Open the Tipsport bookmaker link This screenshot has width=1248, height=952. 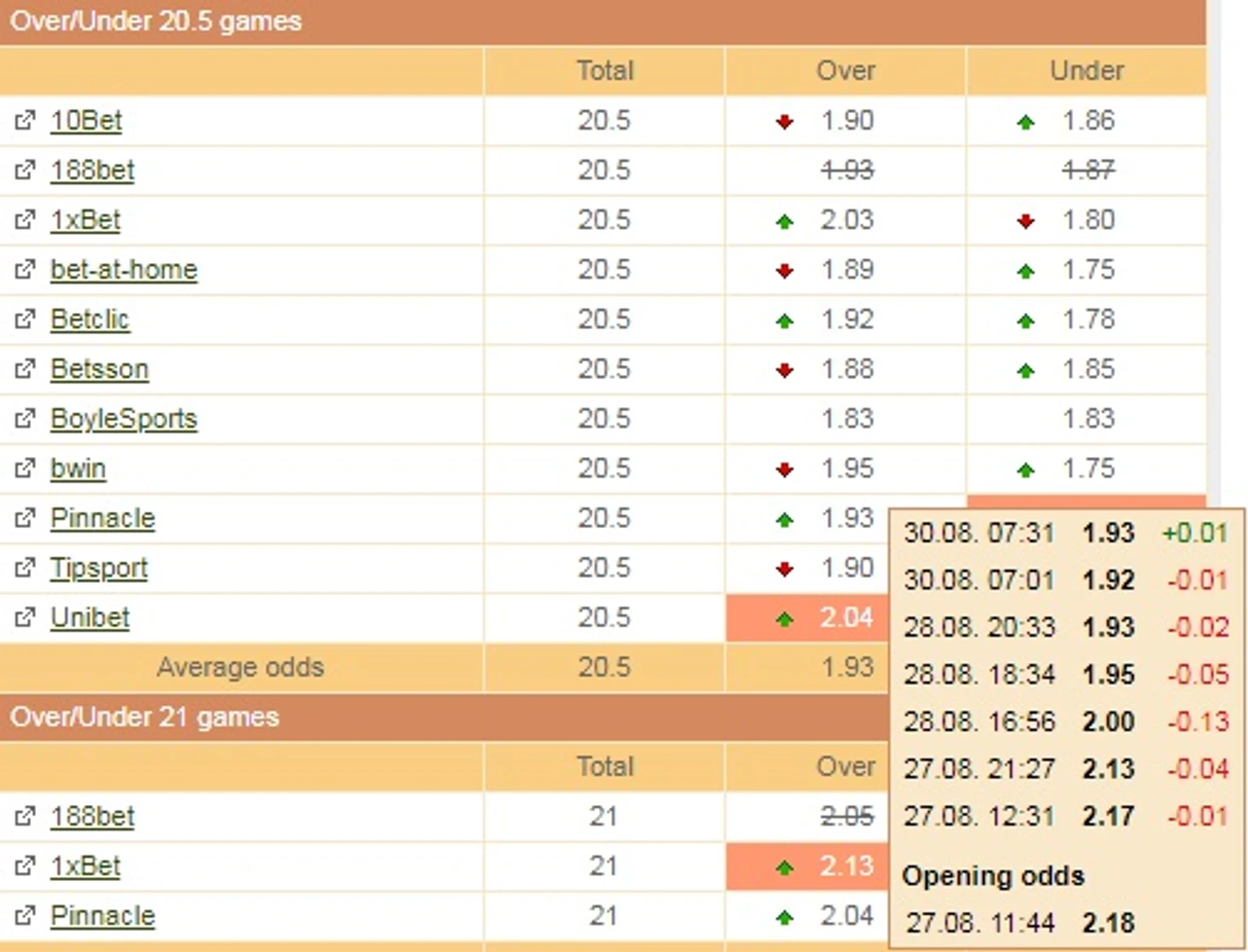tap(99, 568)
